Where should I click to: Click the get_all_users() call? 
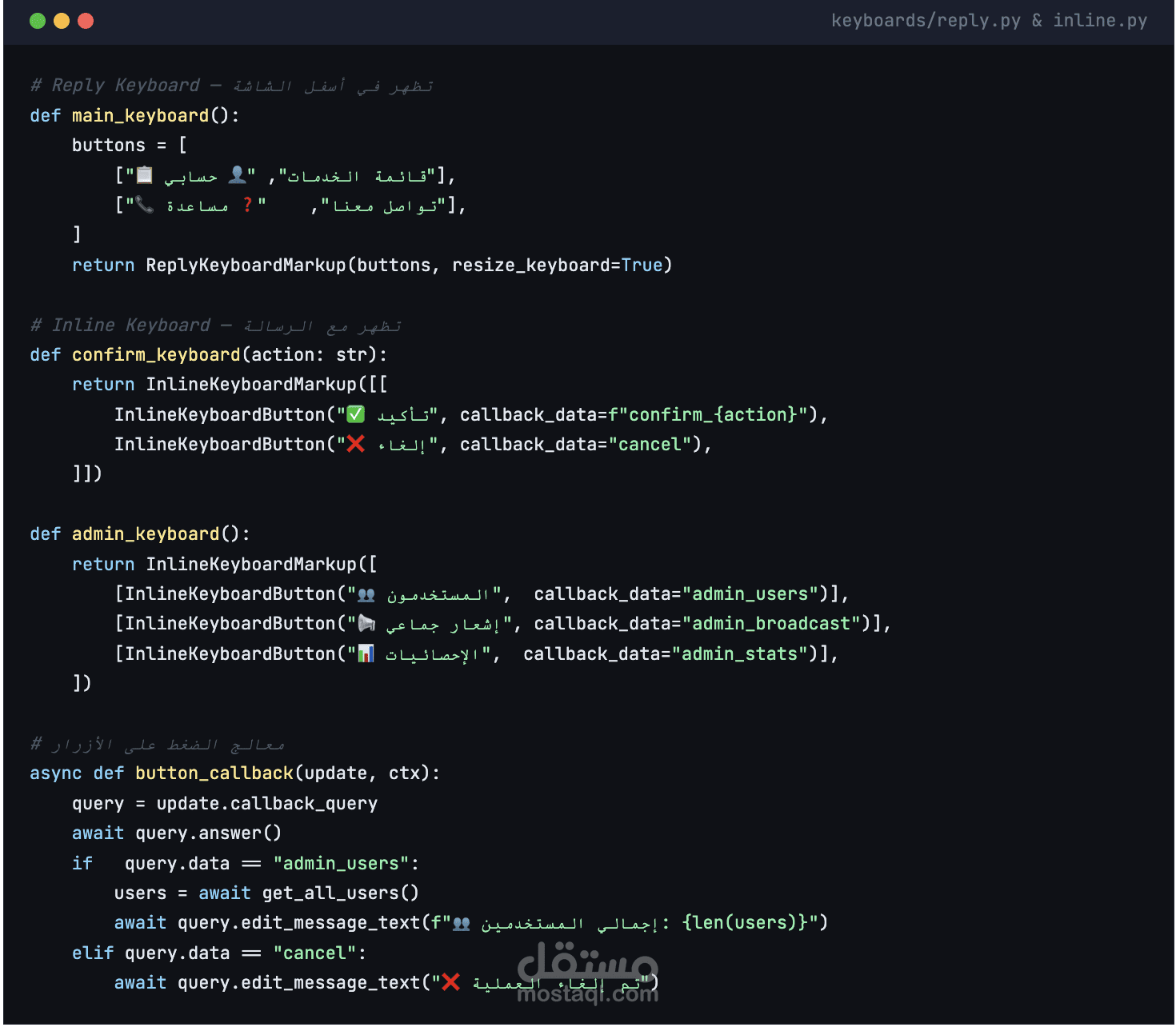[x=340, y=893]
